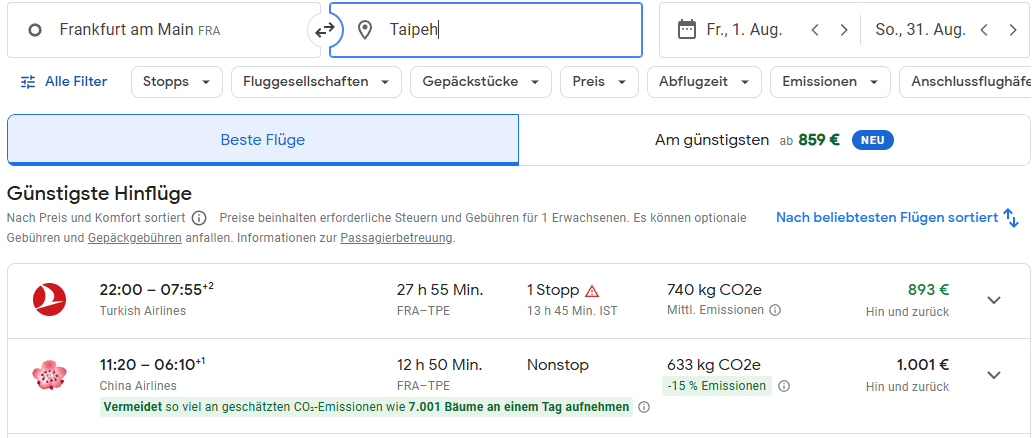Click the Taipeh destination input field
The height and width of the screenshot is (438, 1035).
click(500, 30)
